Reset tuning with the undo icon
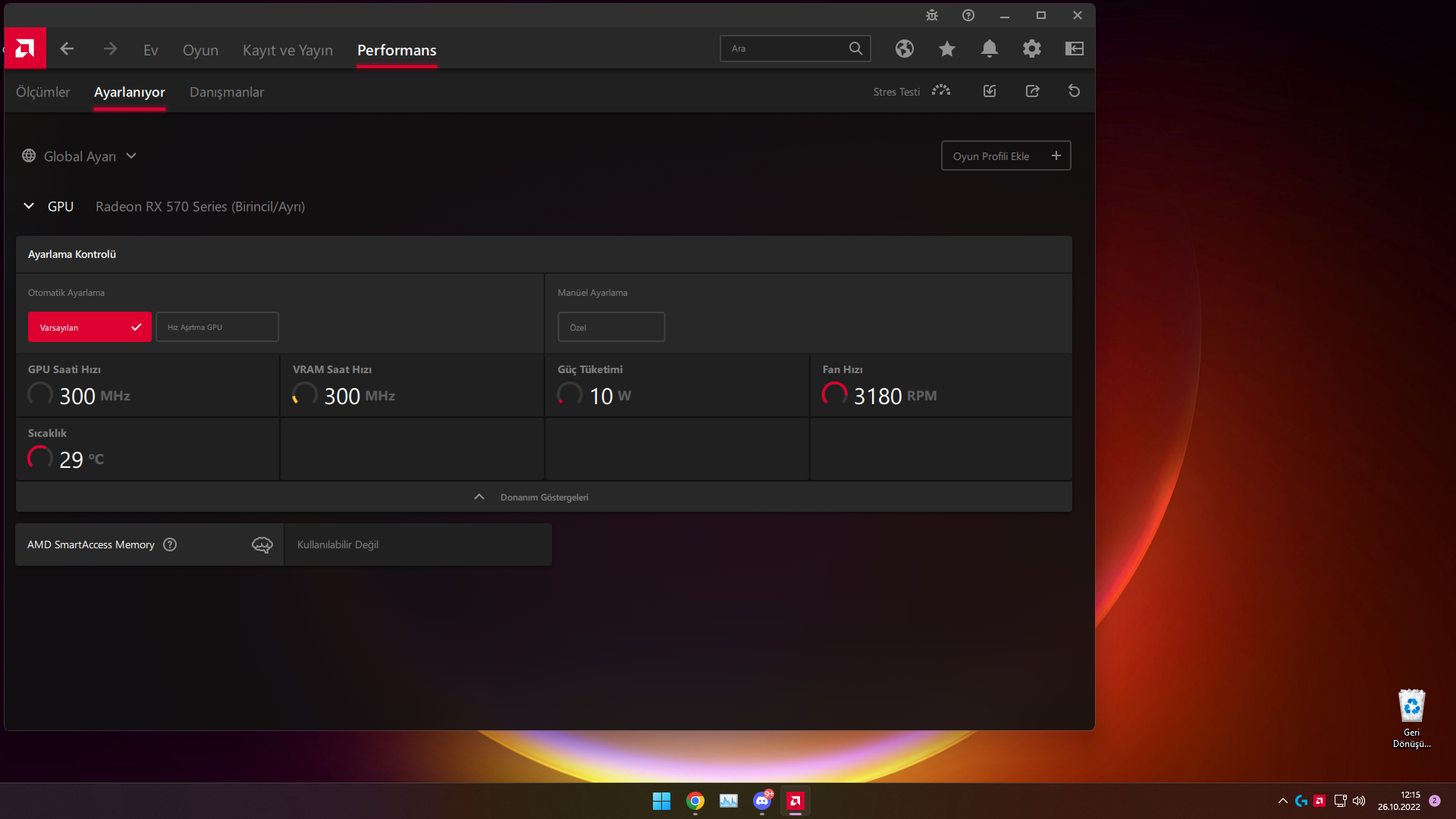 (x=1074, y=91)
